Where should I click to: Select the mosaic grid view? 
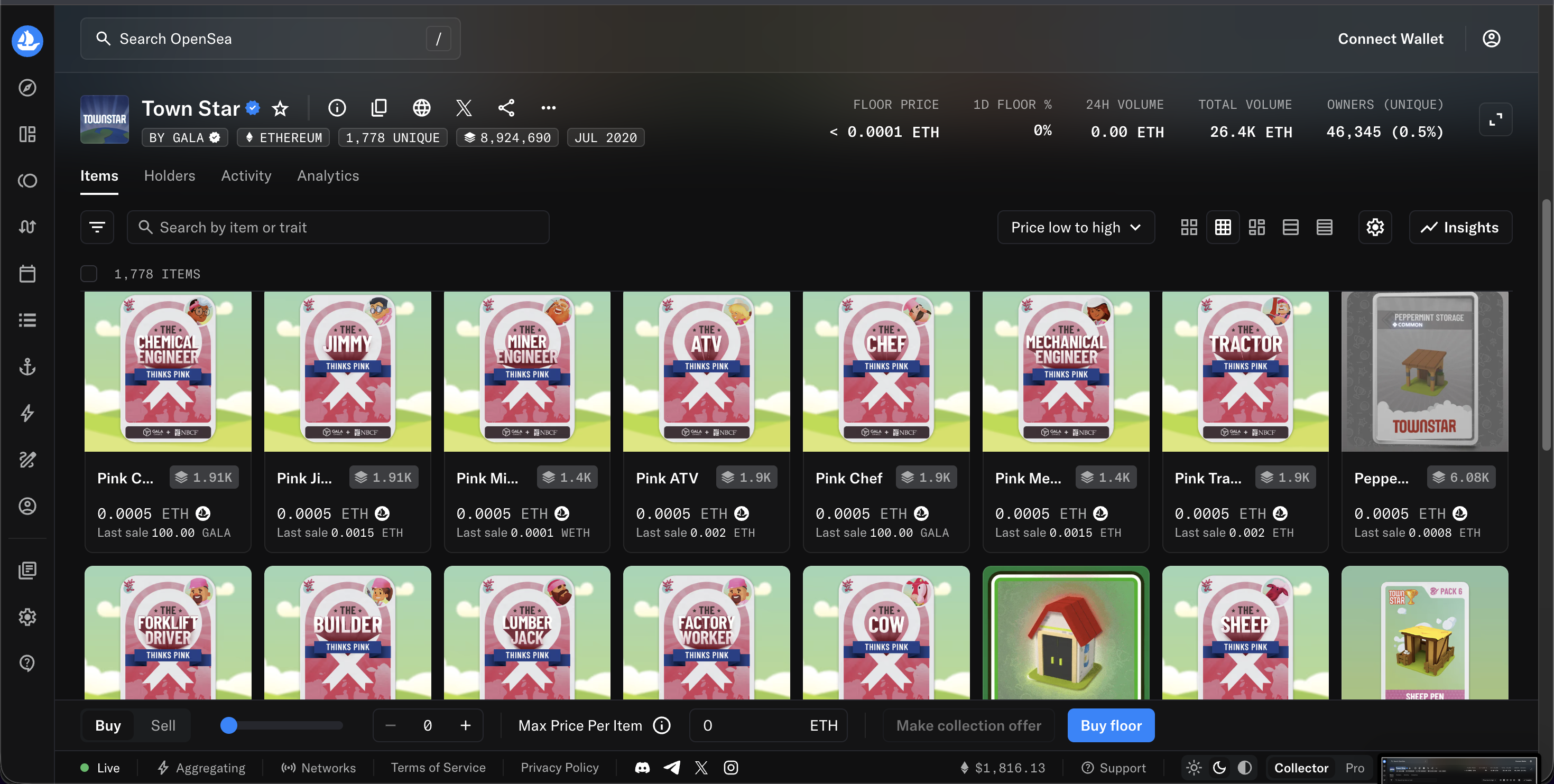click(x=1256, y=227)
